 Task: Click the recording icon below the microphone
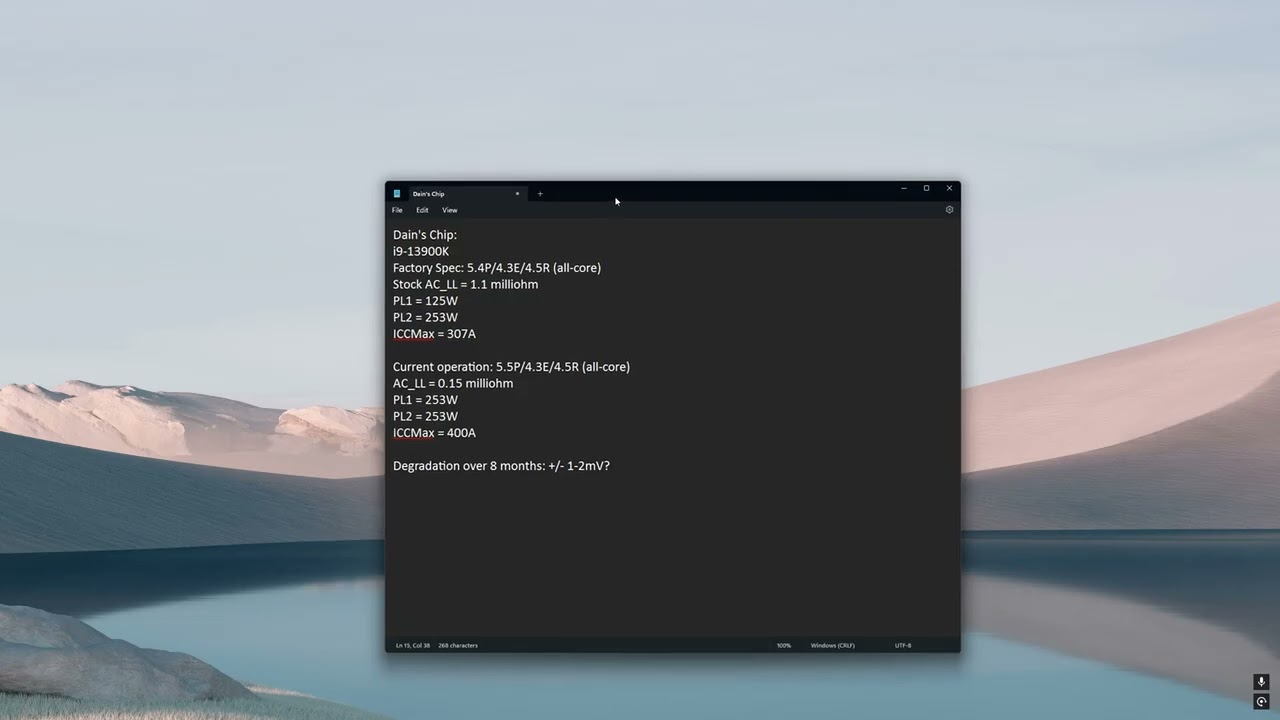point(1261,702)
